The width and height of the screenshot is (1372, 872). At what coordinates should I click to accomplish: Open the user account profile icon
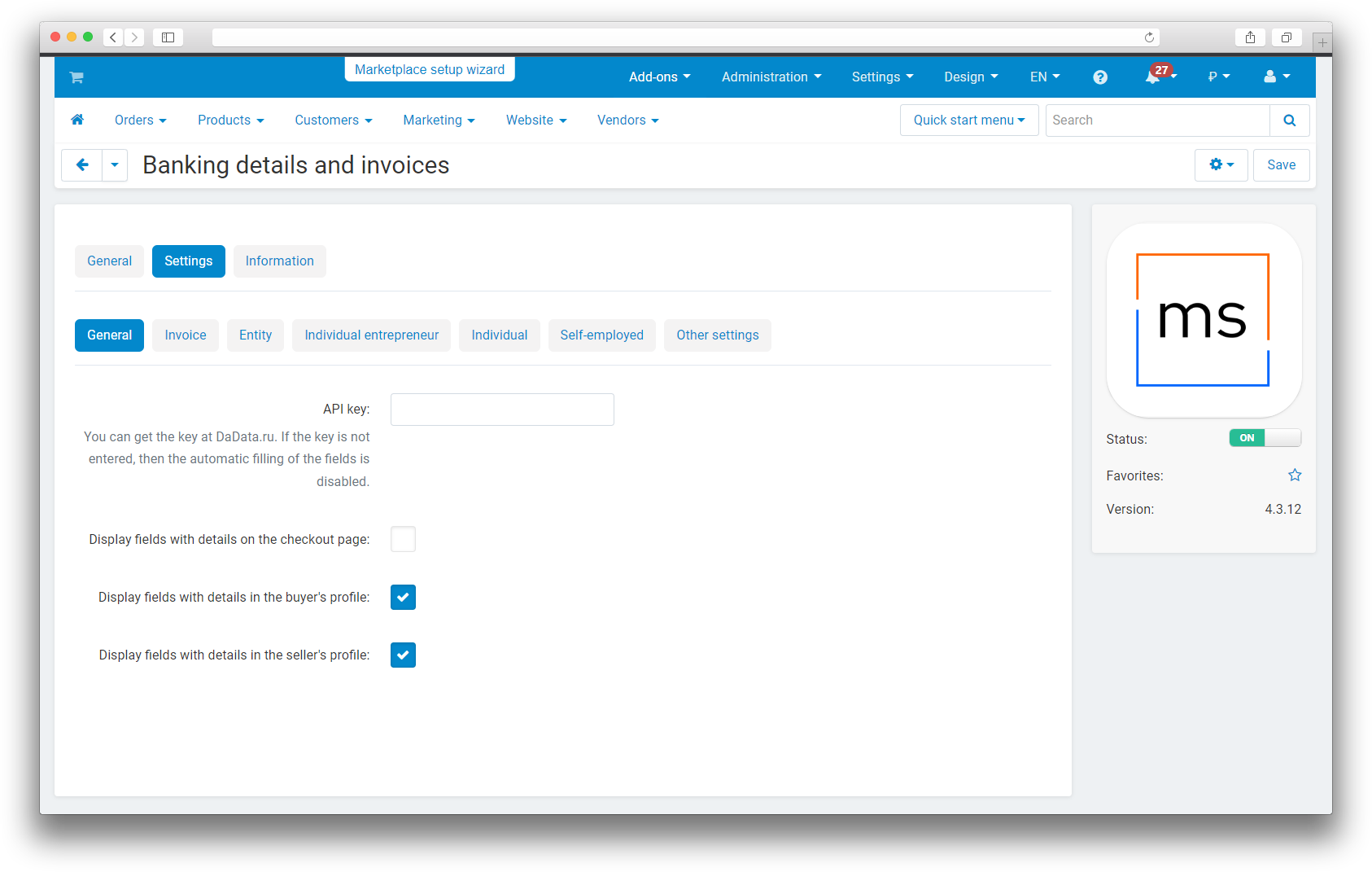1275,77
